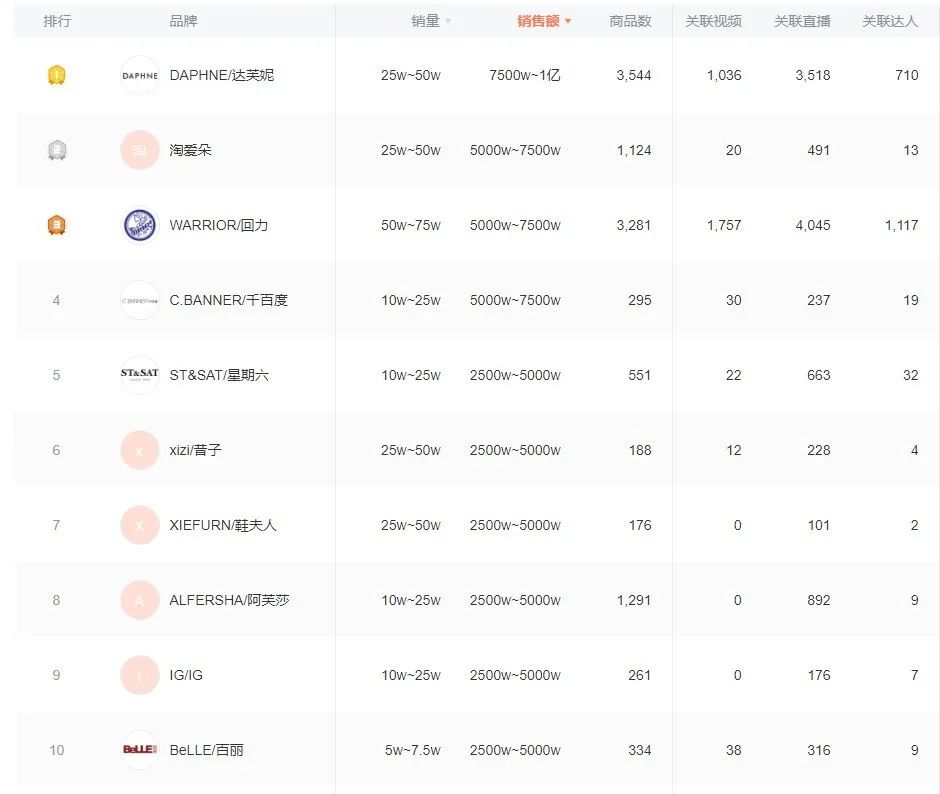Click related live value 491

818,150
